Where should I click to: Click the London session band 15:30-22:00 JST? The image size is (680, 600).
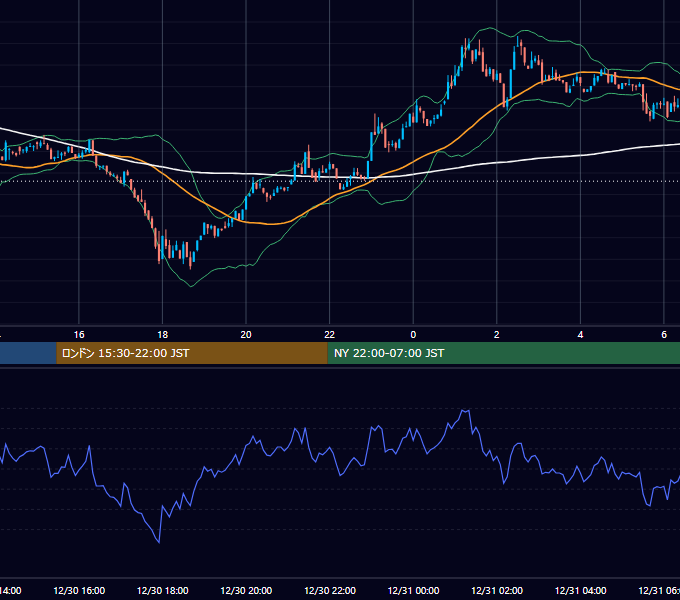[192, 353]
